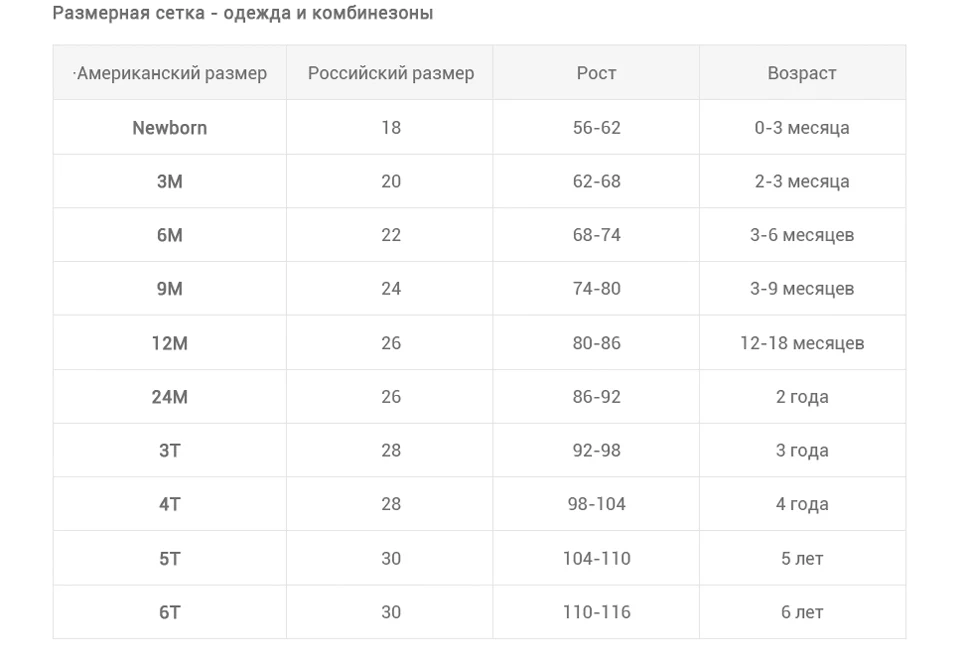Click the age cell '12-18 месяцев'

(802, 343)
